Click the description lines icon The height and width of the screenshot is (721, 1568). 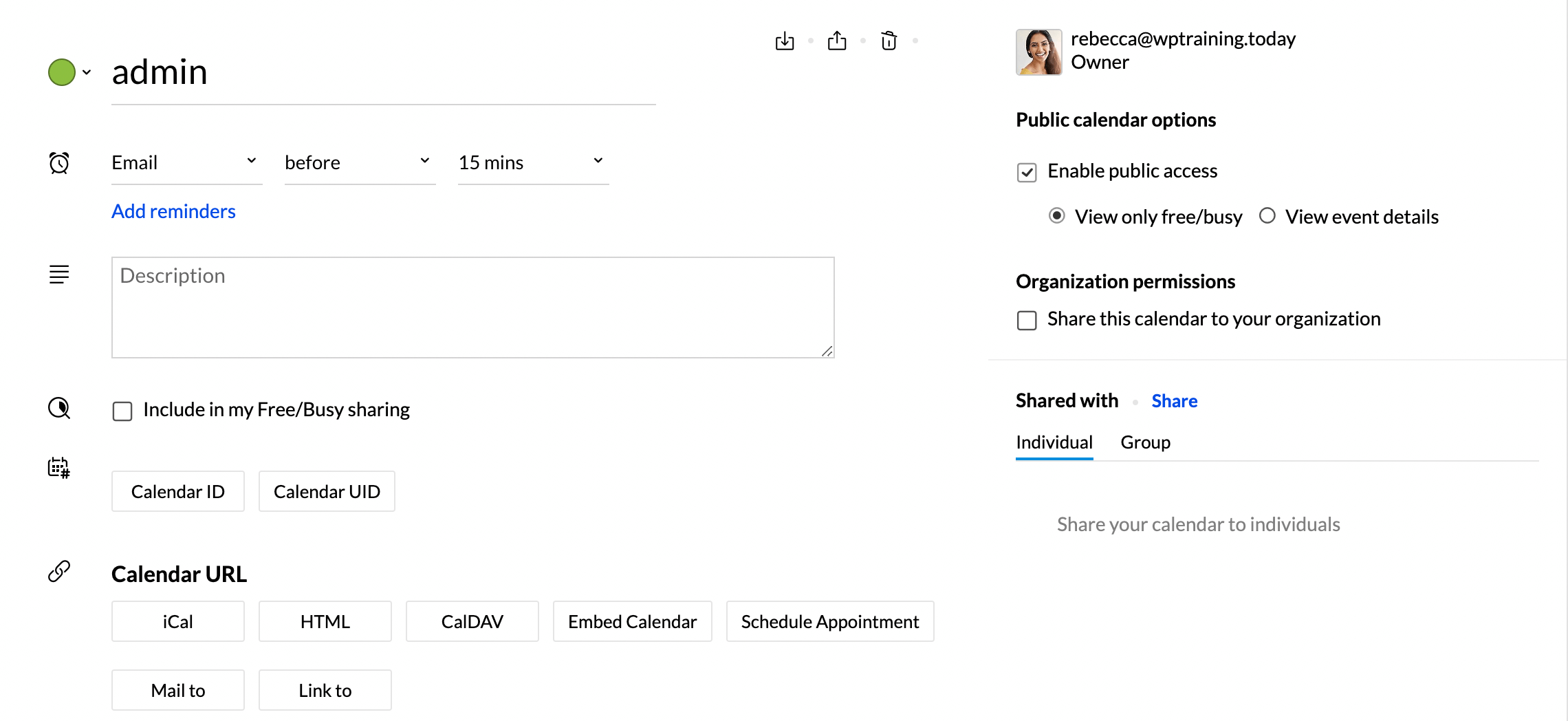(x=59, y=275)
